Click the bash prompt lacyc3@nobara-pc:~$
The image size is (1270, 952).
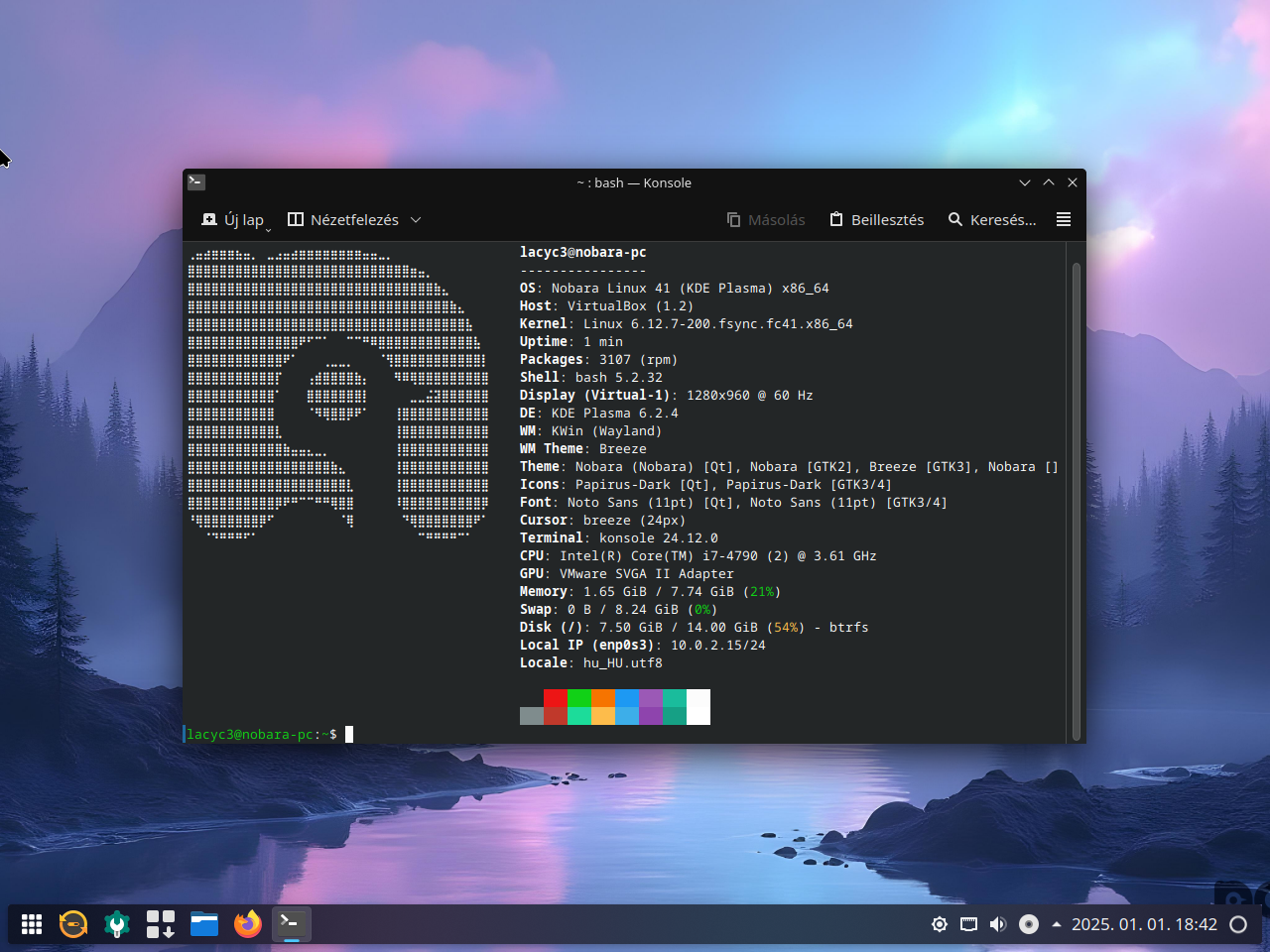(x=262, y=735)
